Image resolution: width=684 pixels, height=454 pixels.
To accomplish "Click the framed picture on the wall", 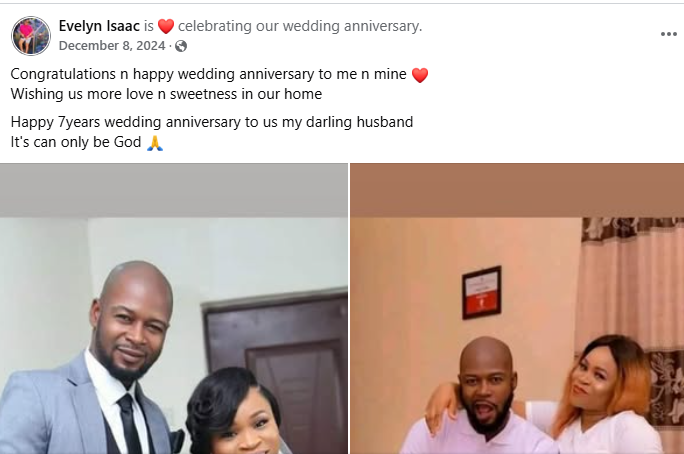I will coord(481,291).
